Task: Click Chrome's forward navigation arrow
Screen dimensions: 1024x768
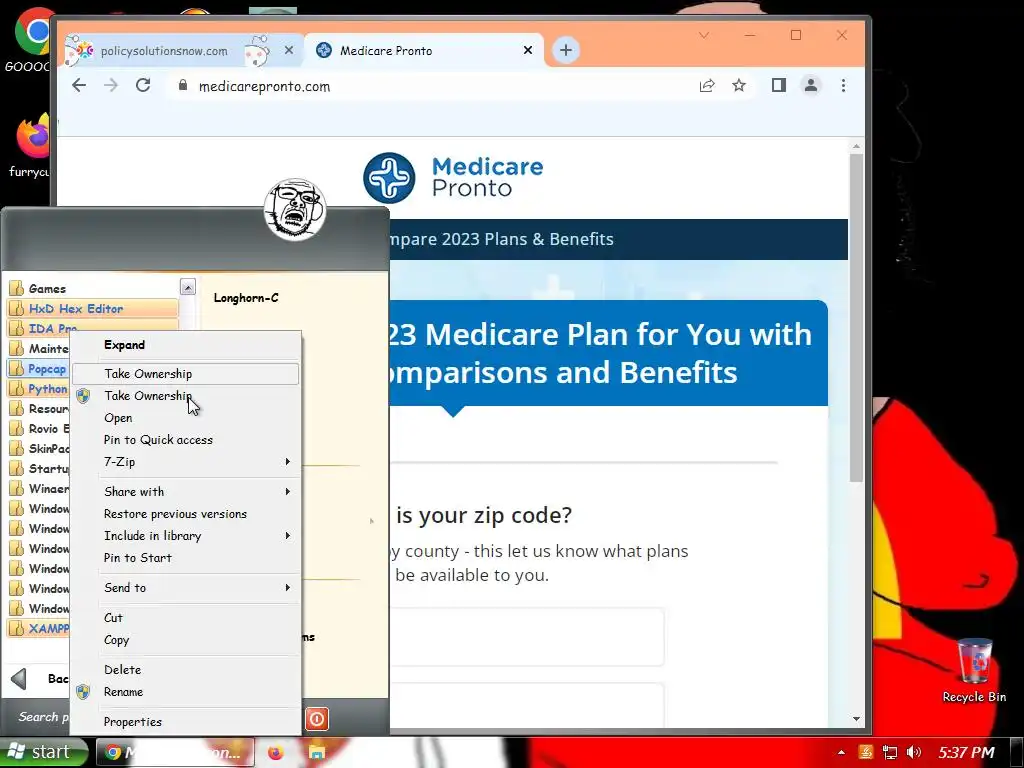Action: click(111, 86)
